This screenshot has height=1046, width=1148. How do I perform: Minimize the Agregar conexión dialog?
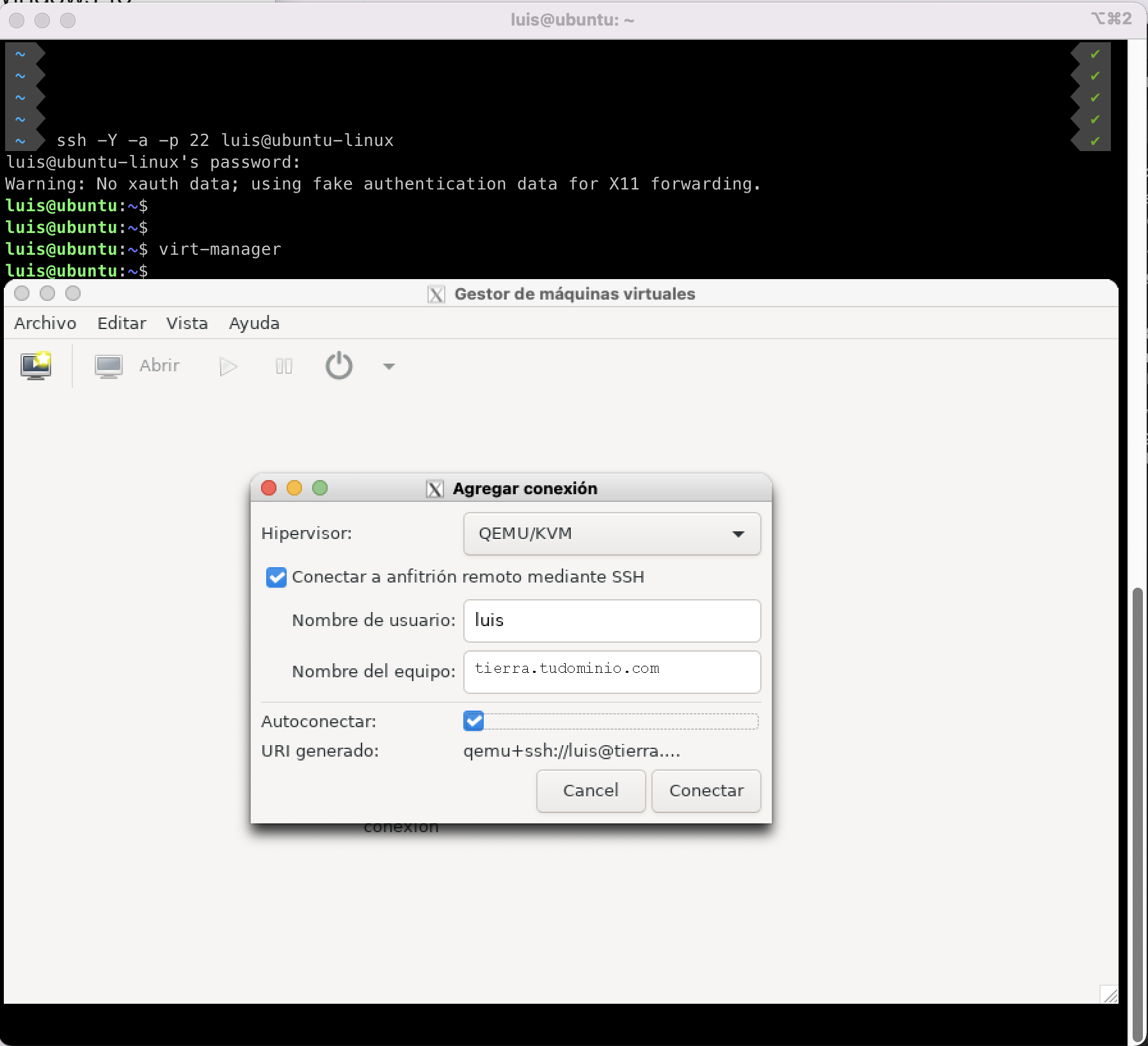294,488
